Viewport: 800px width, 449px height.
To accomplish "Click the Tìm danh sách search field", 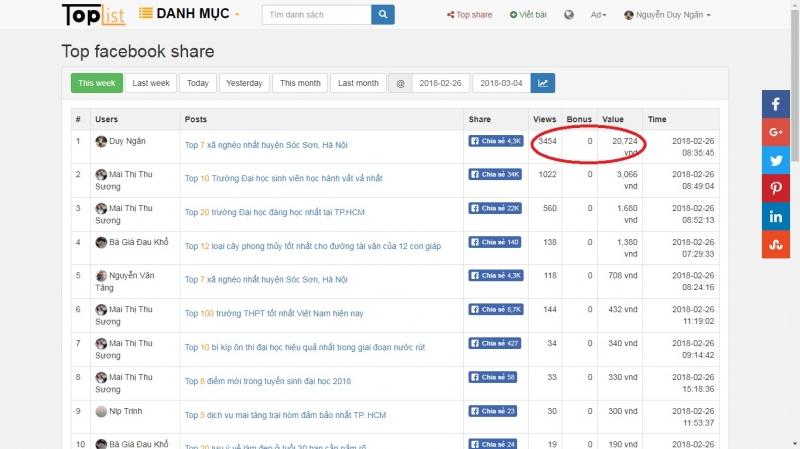I will pyautogui.click(x=316, y=15).
